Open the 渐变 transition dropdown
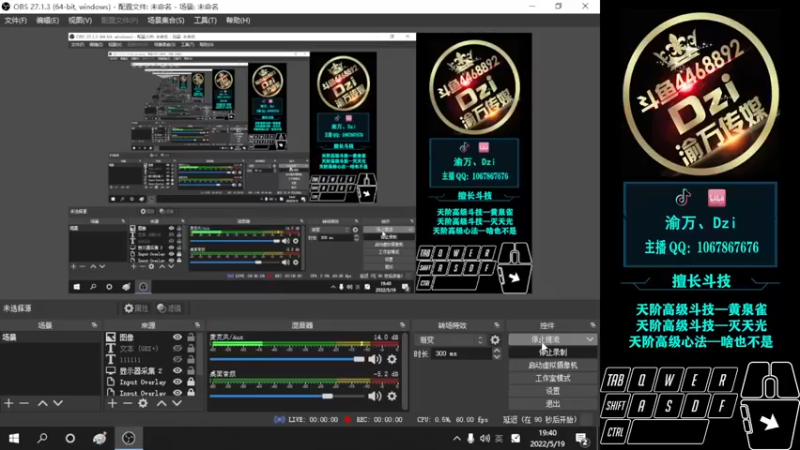The height and width of the screenshot is (450, 800). pos(449,340)
